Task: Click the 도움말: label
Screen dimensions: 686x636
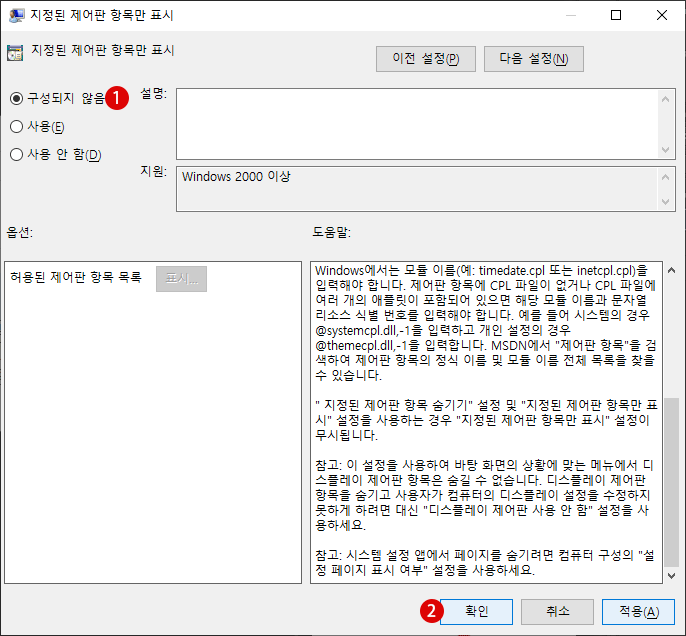Action: [331, 232]
